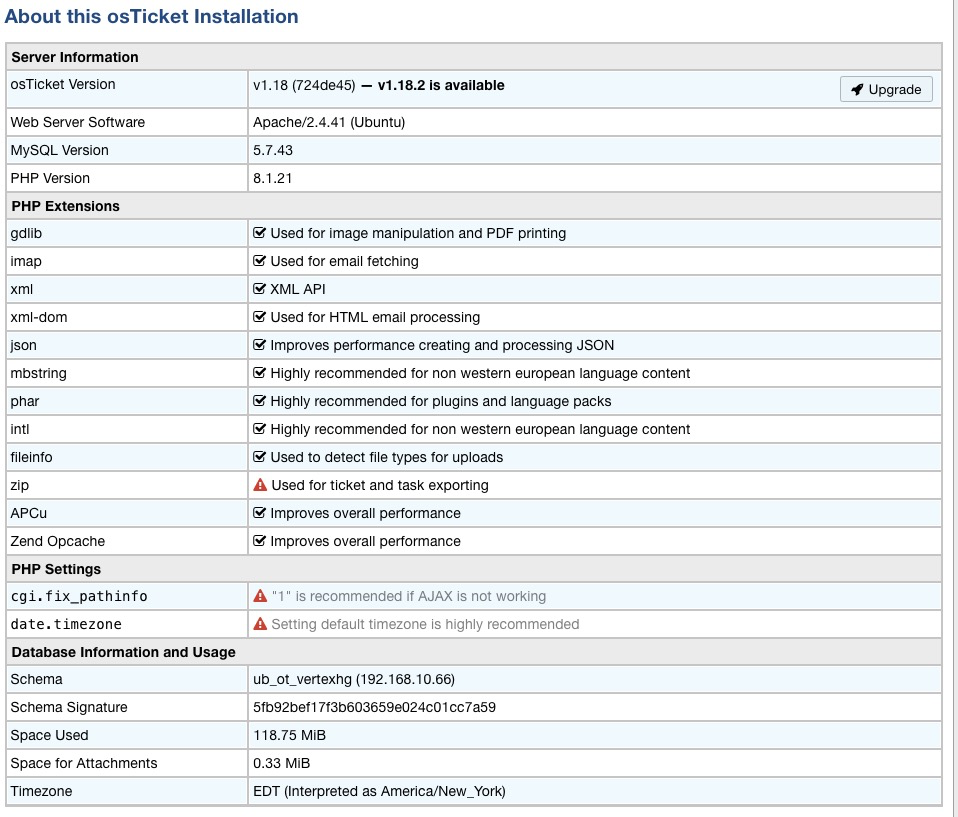Click the 'phar' extension name
This screenshot has height=817, width=958.
click(25, 401)
